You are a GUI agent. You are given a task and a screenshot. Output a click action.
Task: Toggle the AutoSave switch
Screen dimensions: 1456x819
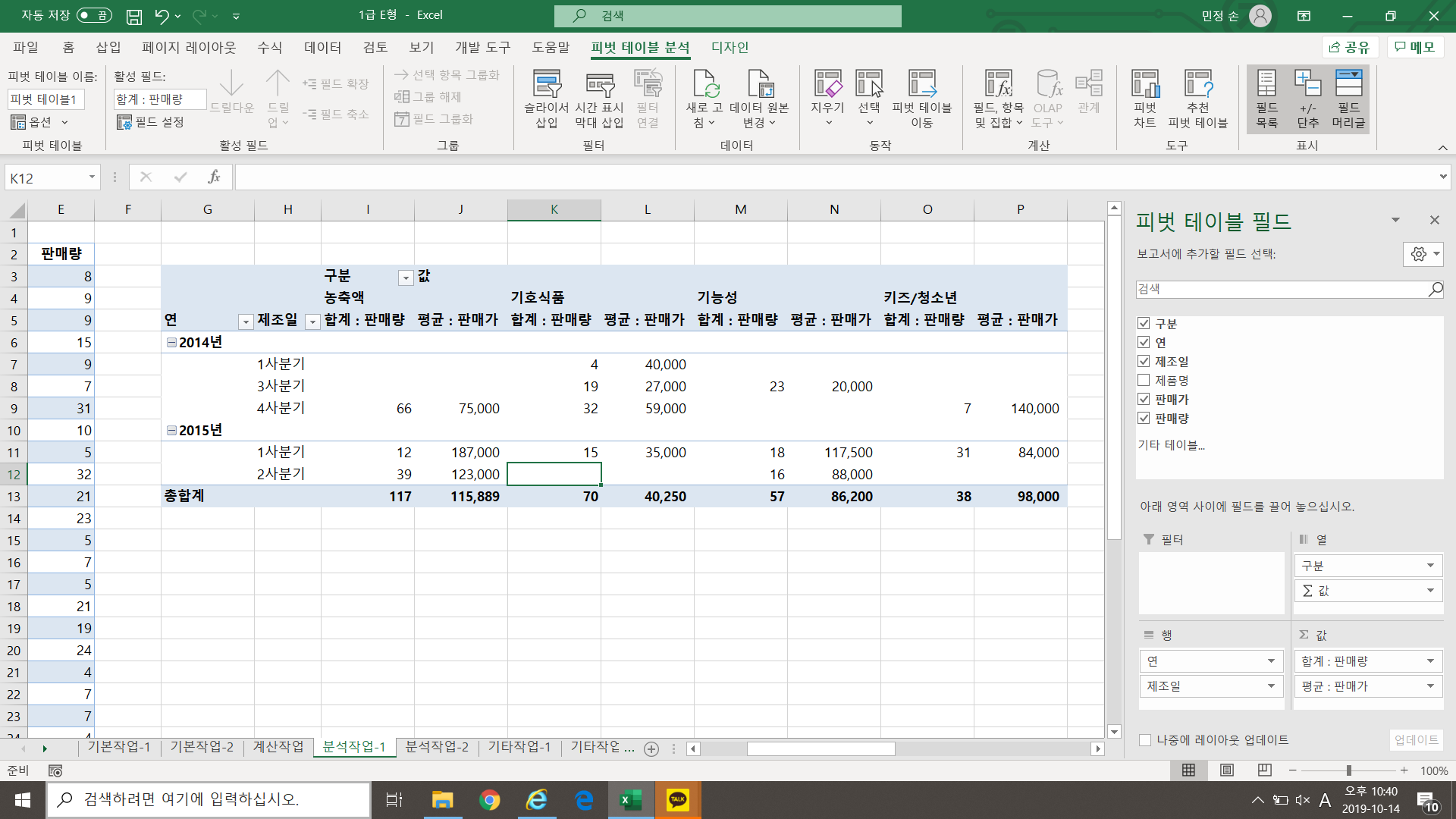coord(95,15)
